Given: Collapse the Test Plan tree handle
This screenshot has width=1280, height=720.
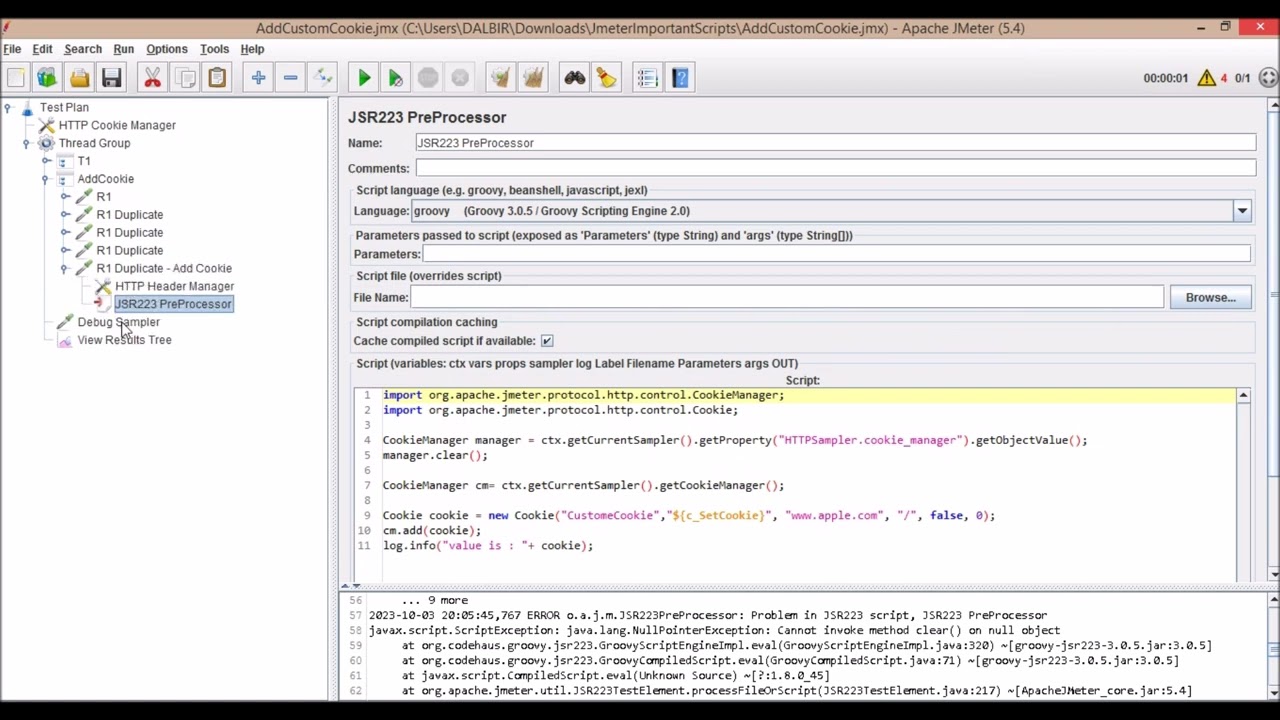Looking at the screenshot, I should coord(7,107).
